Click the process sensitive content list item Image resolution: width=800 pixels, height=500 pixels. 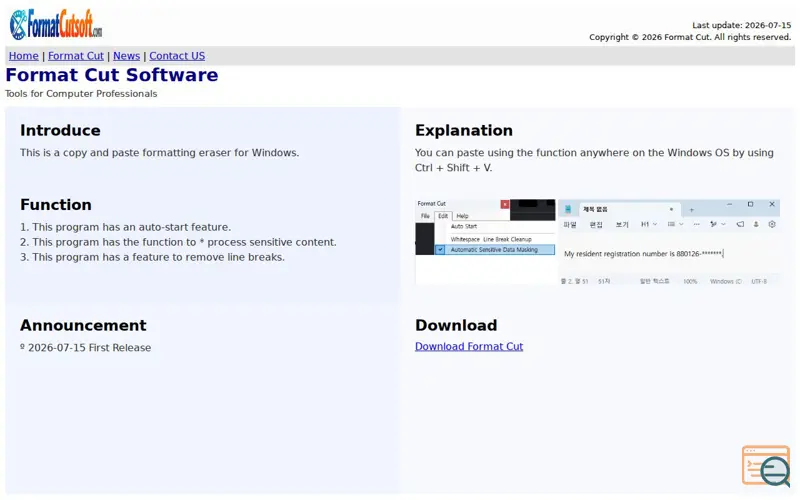179,242
